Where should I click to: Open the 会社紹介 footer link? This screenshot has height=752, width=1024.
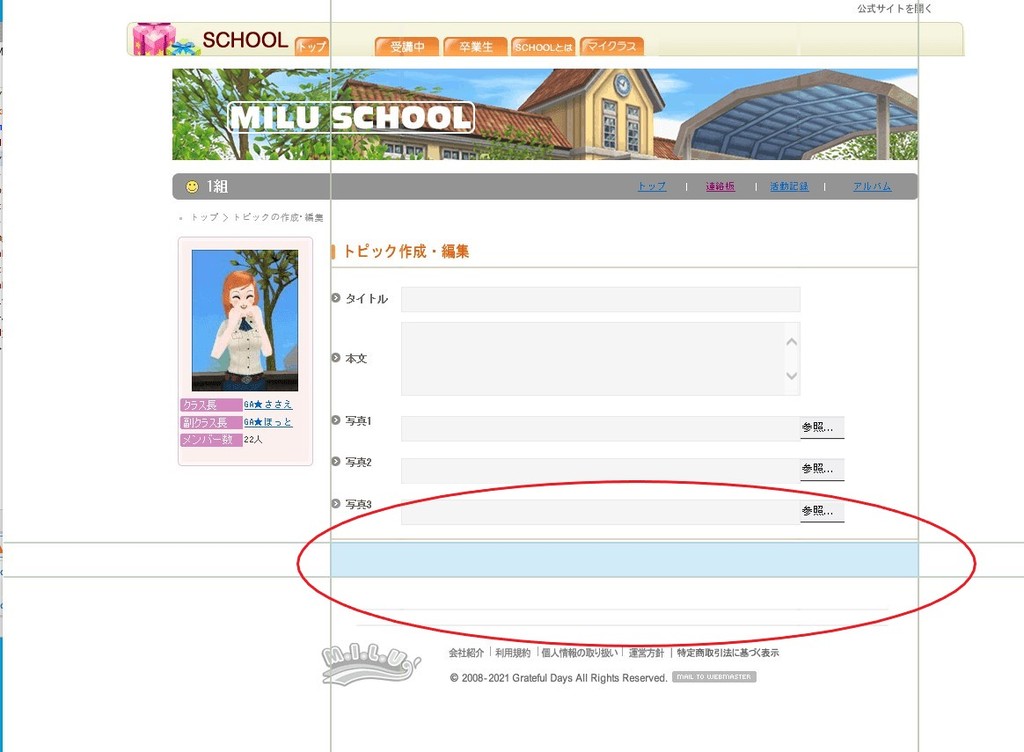coord(466,653)
